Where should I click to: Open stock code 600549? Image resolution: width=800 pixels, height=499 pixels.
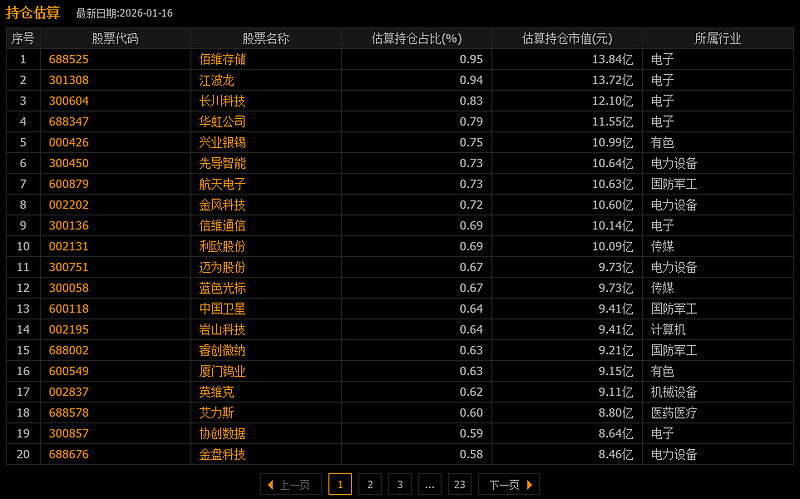click(x=69, y=371)
